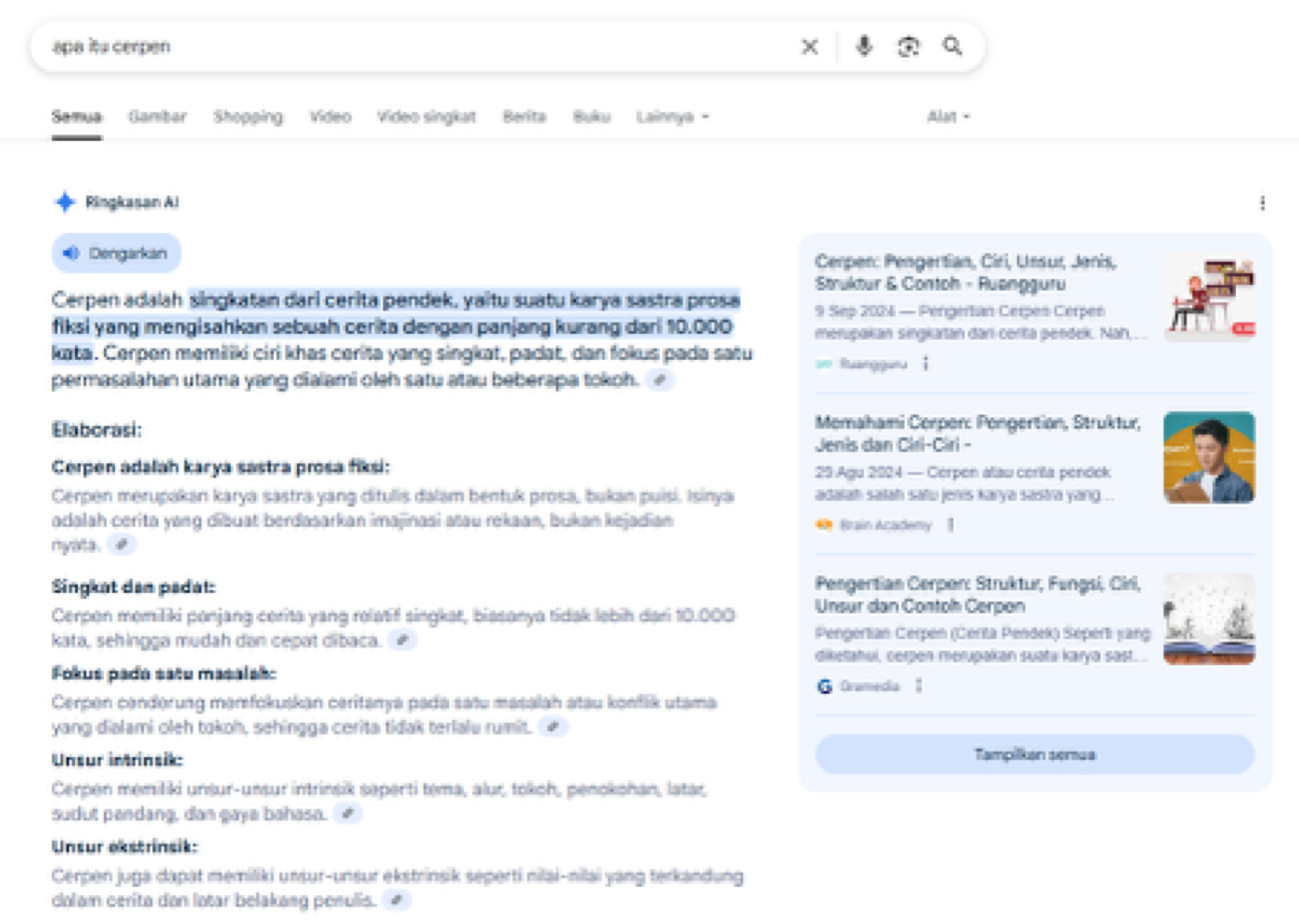
Task: Click source link icon after 'cepat dibaca.'
Action: click(402, 640)
